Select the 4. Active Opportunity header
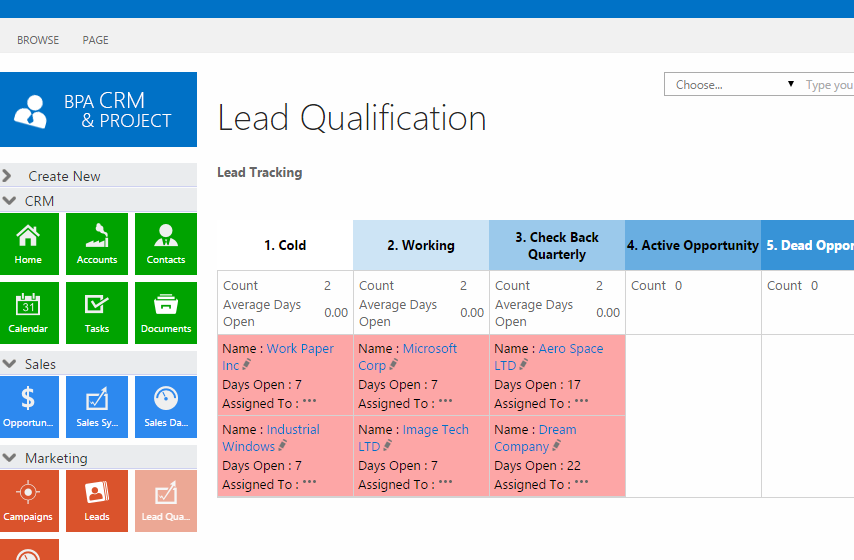This screenshot has height=560, width=854. (x=693, y=245)
